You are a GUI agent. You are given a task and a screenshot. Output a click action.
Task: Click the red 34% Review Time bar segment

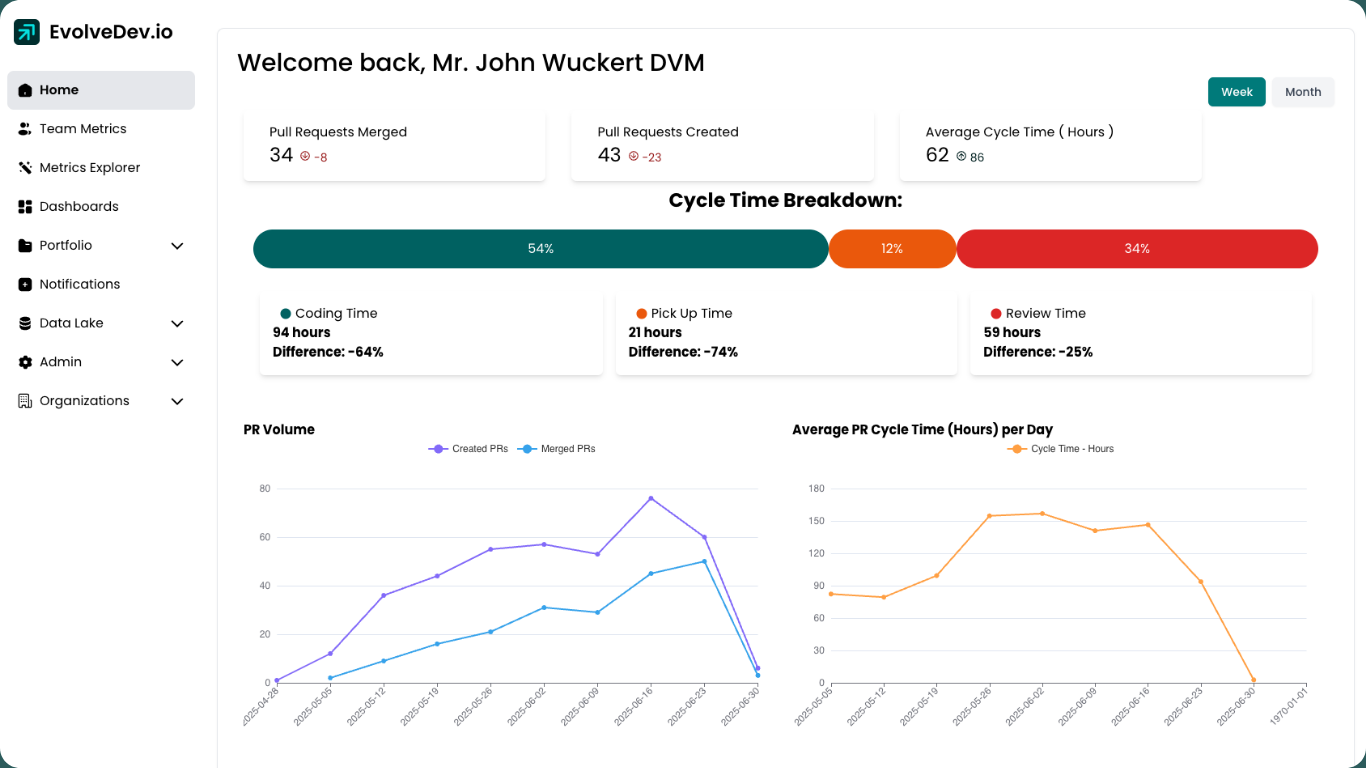pyautogui.click(x=1136, y=249)
